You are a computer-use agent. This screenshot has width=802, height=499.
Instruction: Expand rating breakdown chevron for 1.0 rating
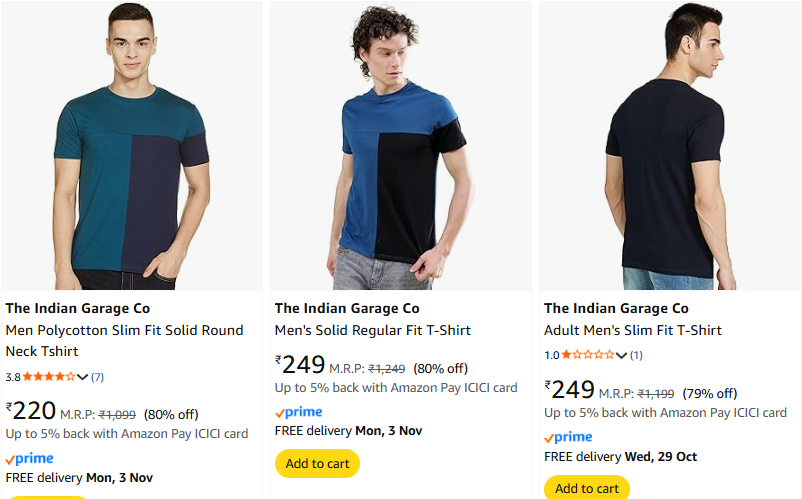pos(622,355)
